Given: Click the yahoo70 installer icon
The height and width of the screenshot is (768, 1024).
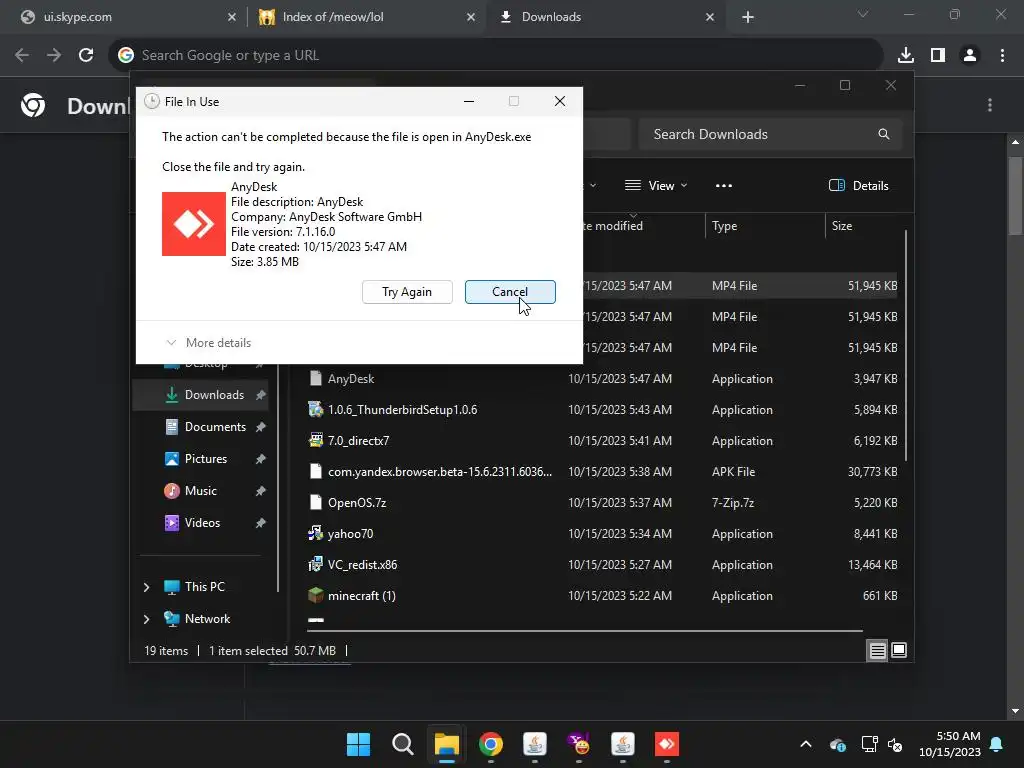Looking at the screenshot, I should click(315, 534).
